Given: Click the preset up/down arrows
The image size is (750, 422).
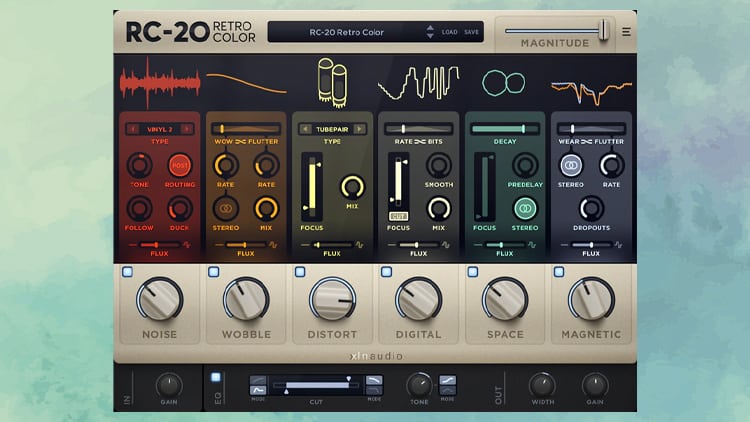Looking at the screenshot, I should [x=430, y=32].
